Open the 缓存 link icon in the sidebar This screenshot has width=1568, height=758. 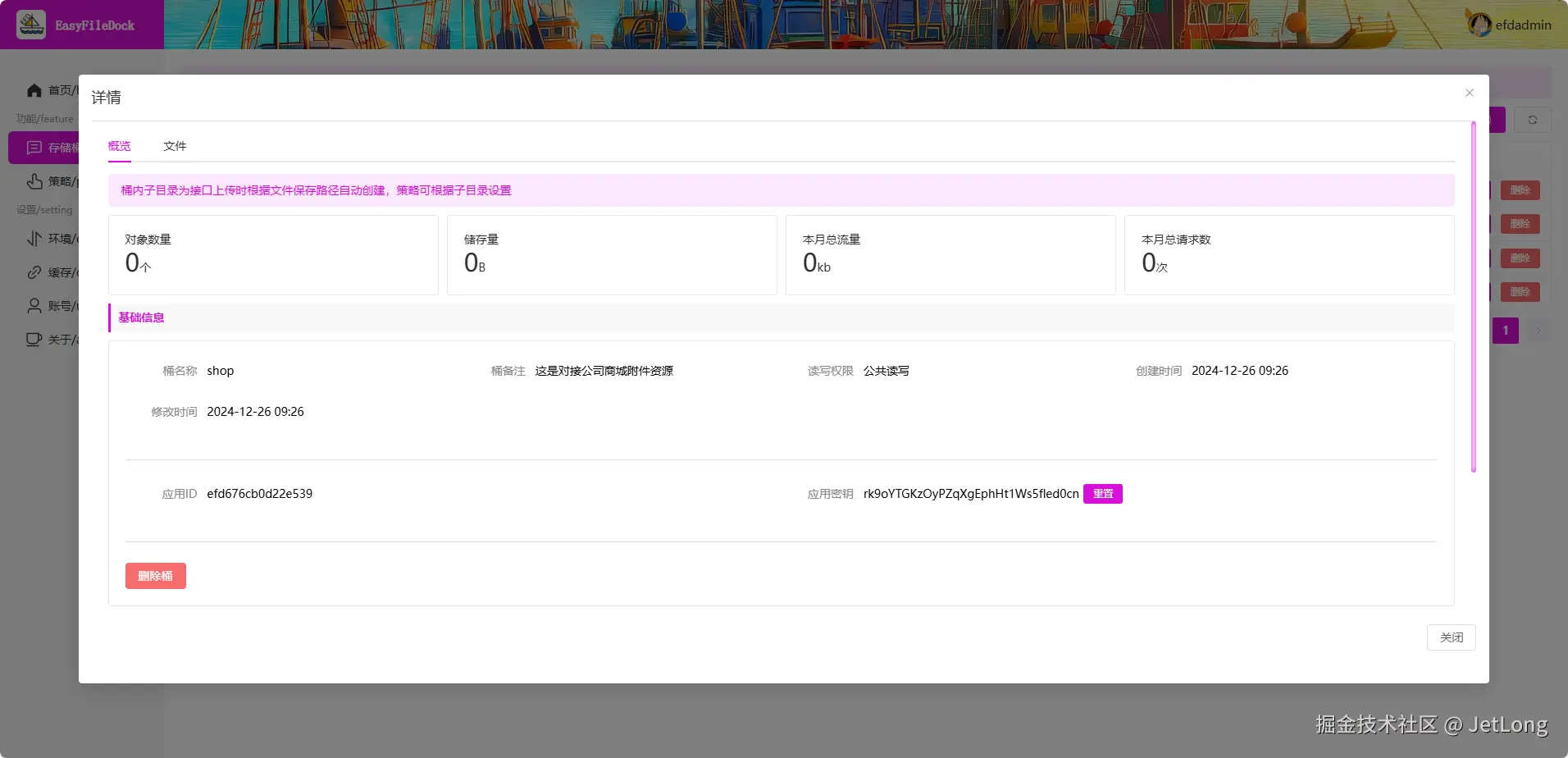point(34,272)
